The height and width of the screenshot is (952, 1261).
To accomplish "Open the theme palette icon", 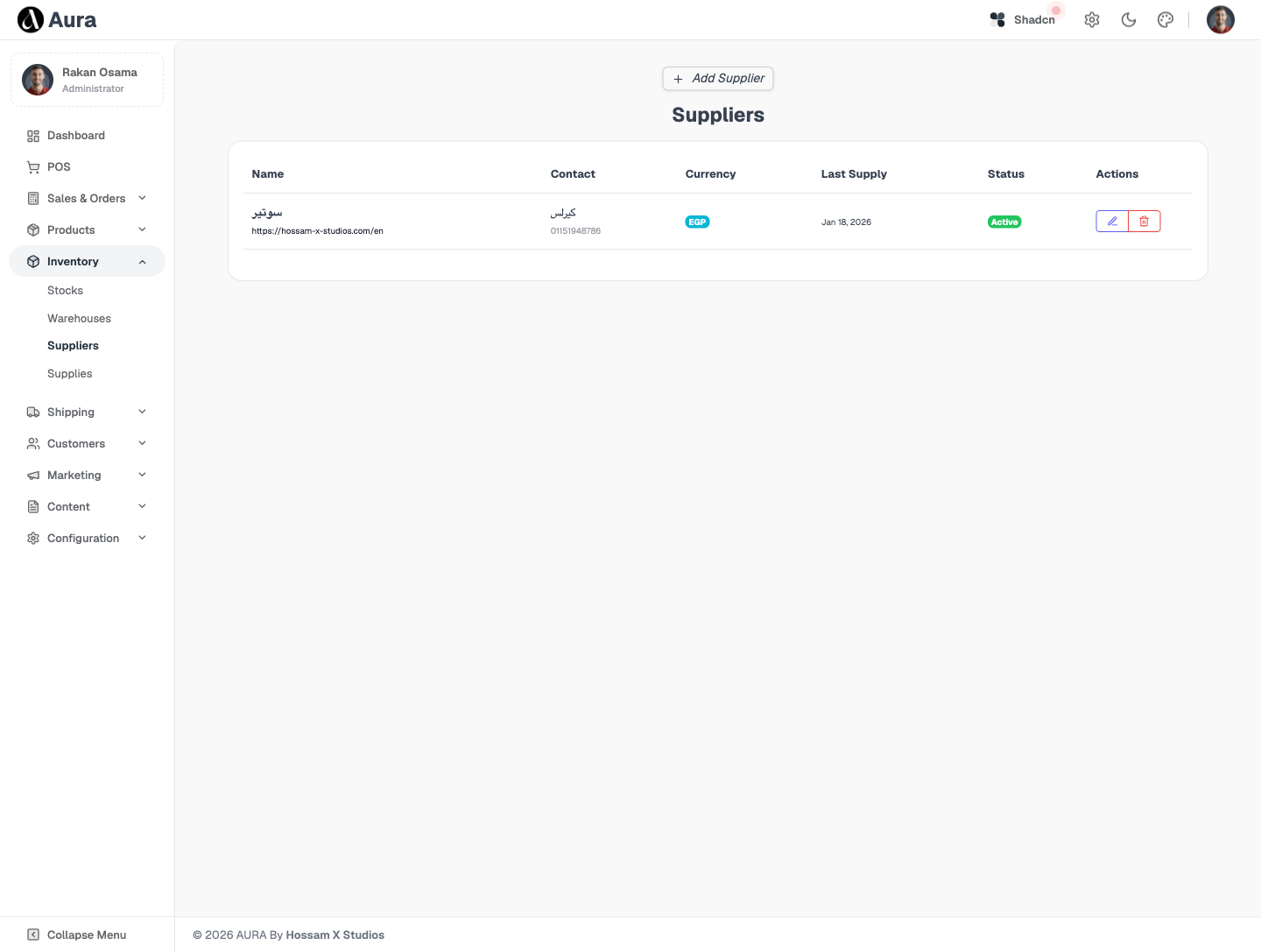I will pos(1166,20).
